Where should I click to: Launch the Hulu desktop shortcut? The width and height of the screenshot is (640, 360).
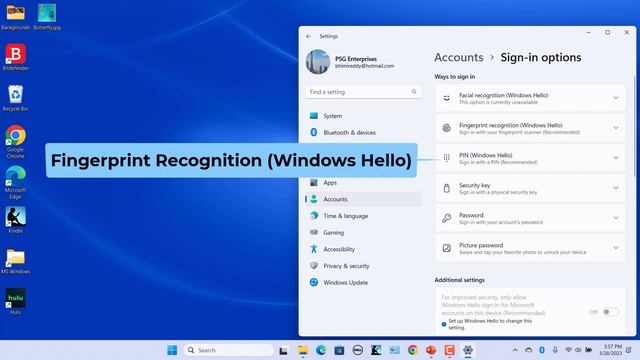16,301
